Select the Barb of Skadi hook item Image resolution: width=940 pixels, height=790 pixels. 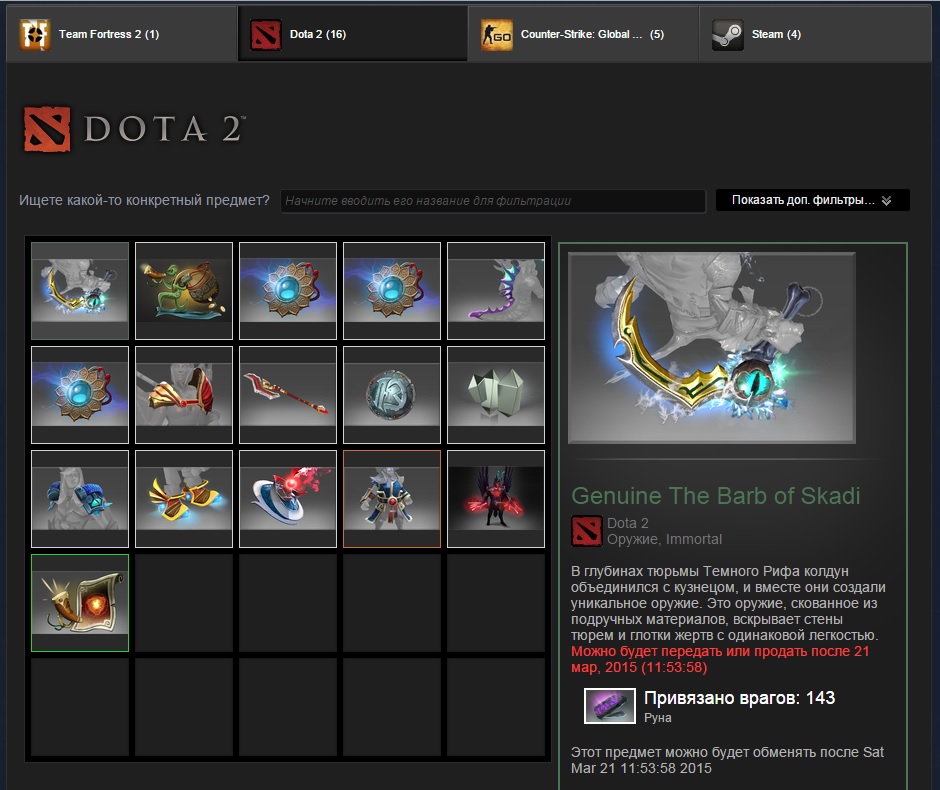[x=80, y=291]
